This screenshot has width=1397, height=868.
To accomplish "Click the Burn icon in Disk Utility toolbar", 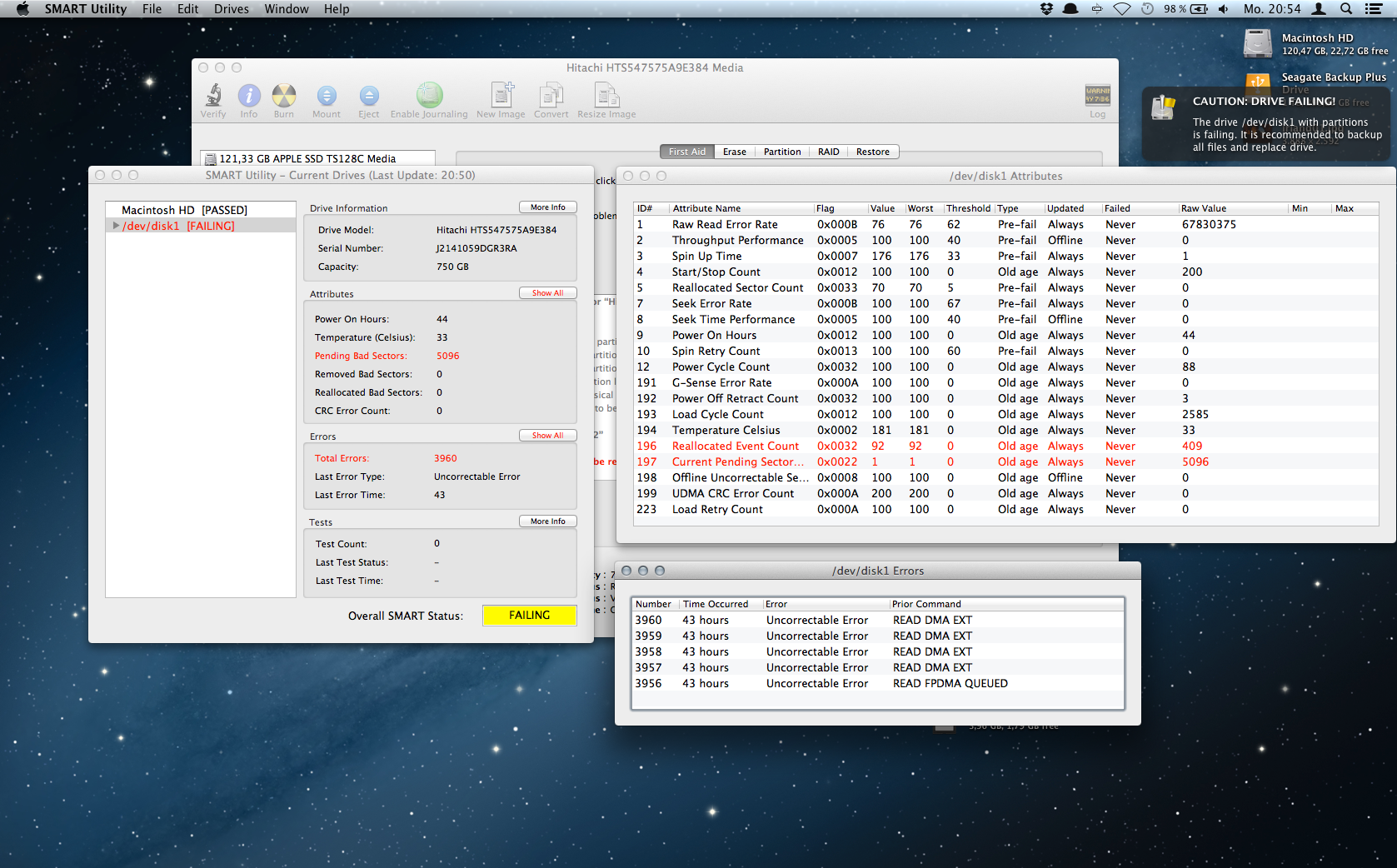I will (x=284, y=96).
